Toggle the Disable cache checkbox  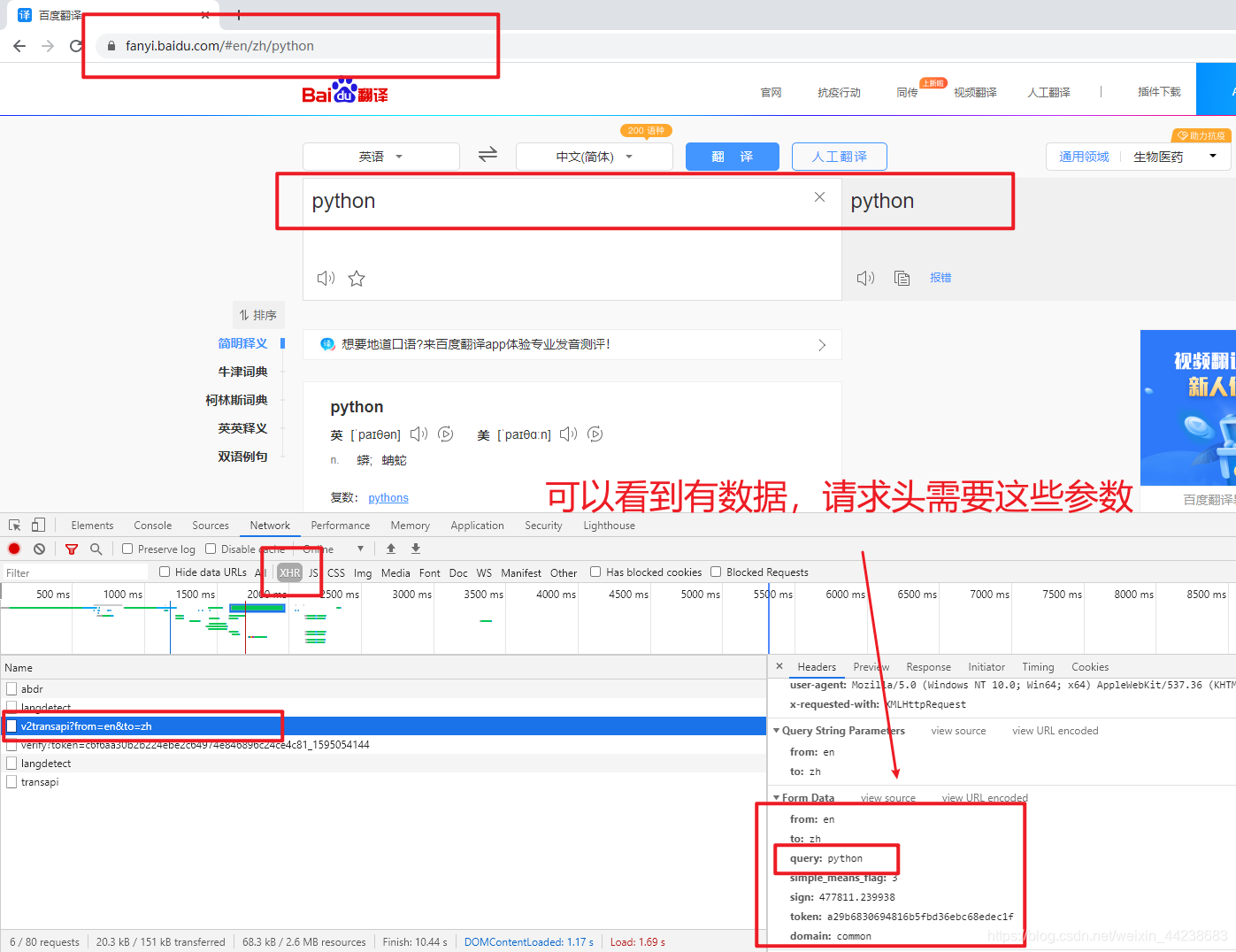coord(211,549)
